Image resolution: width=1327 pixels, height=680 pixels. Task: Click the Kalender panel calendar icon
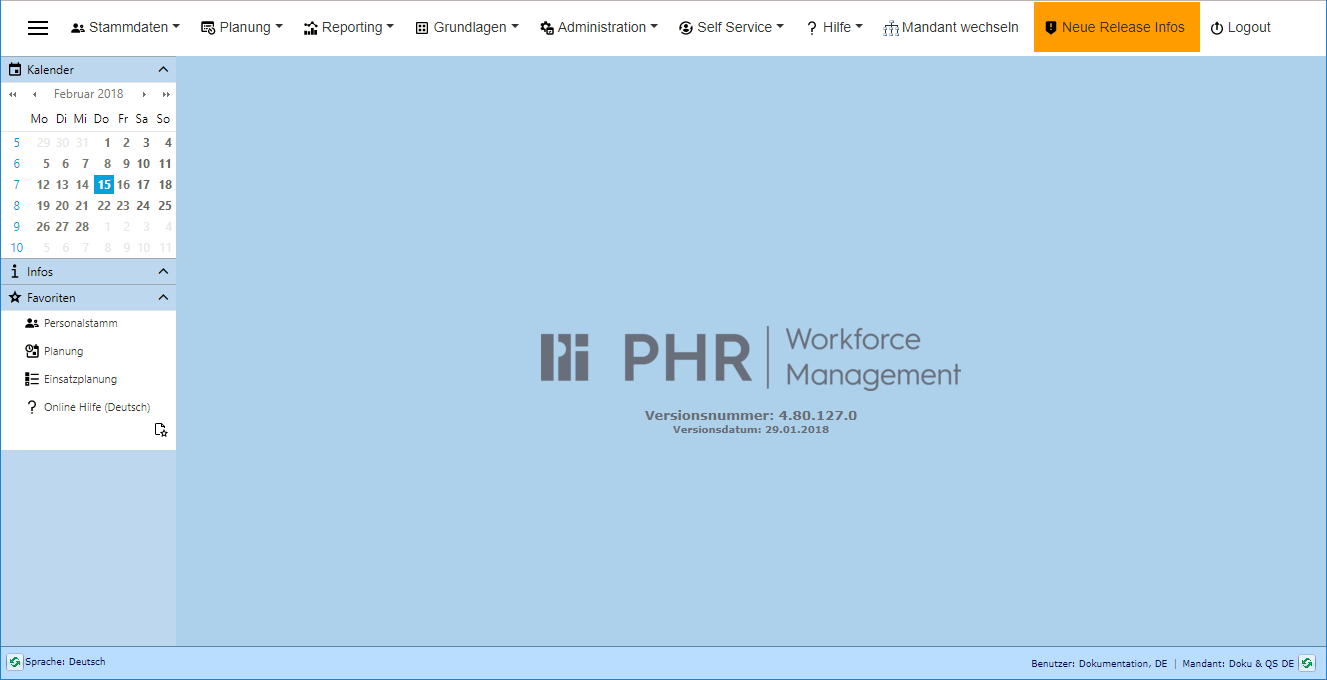(x=15, y=70)
